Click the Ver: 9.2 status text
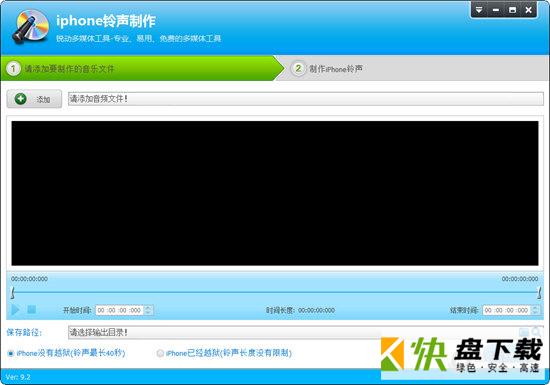The height and width of the screenshot is (385, 550). click(18, 377)
